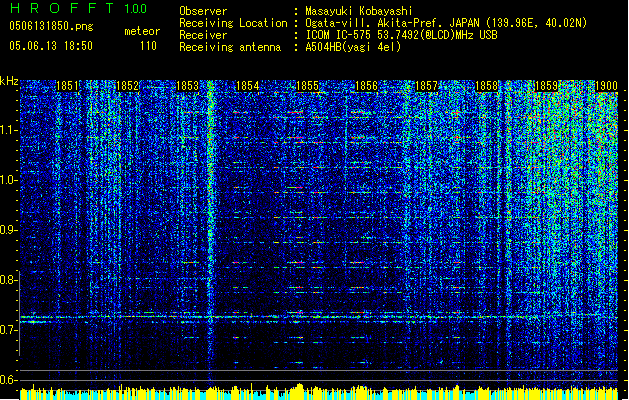Screen dimensions: 629x400
Task: Click the 1.0 kHz axis label
Action: pyautogui.click(x=8, y=180)
